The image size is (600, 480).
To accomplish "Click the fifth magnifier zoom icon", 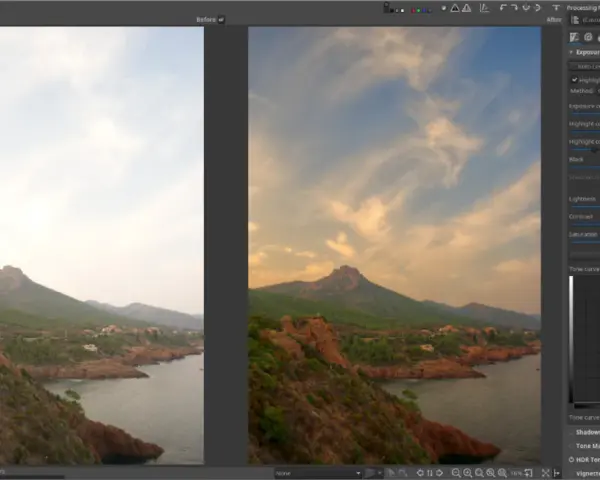I will click(x=502, y=473).
